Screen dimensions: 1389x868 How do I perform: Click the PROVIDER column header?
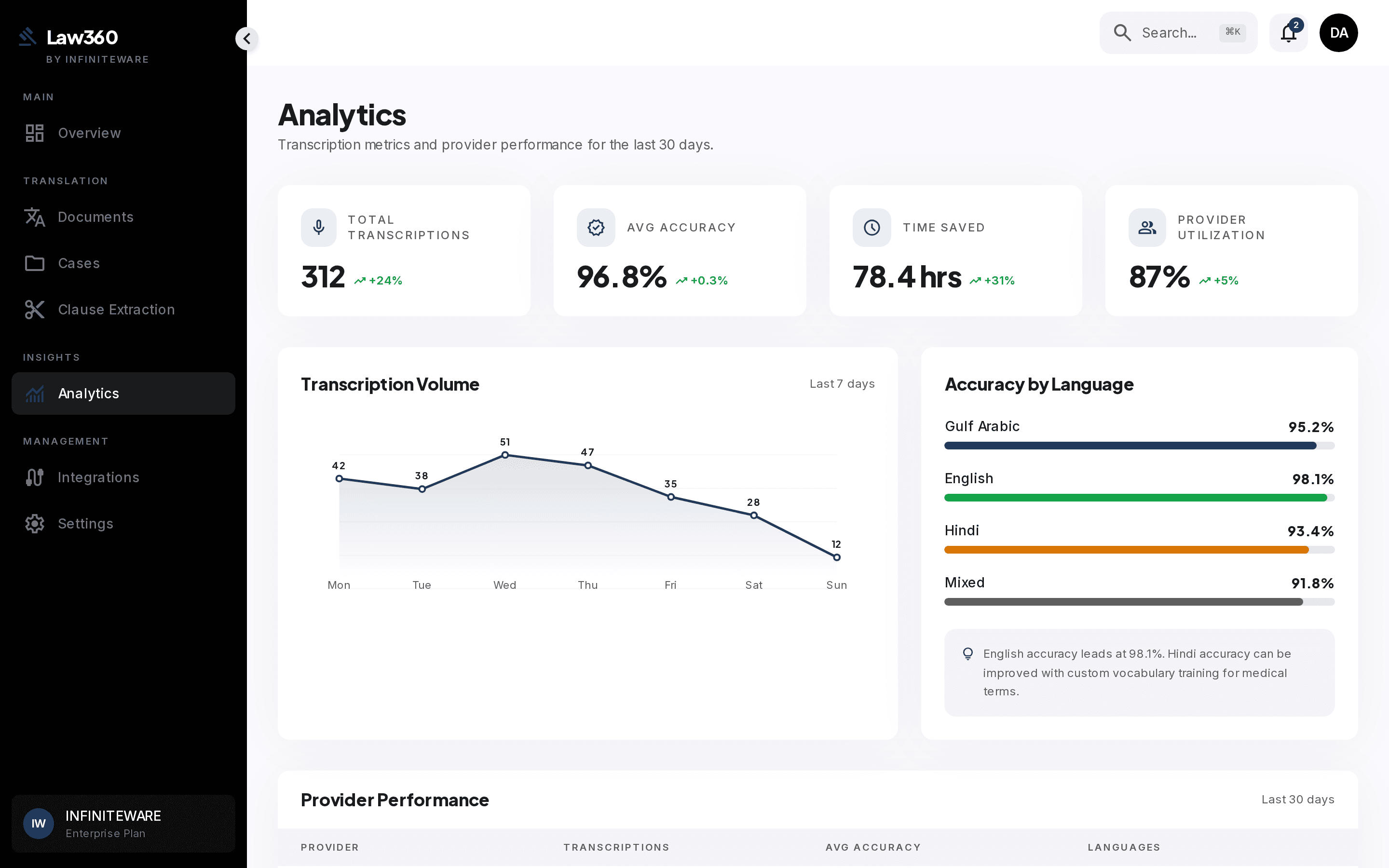329,847
